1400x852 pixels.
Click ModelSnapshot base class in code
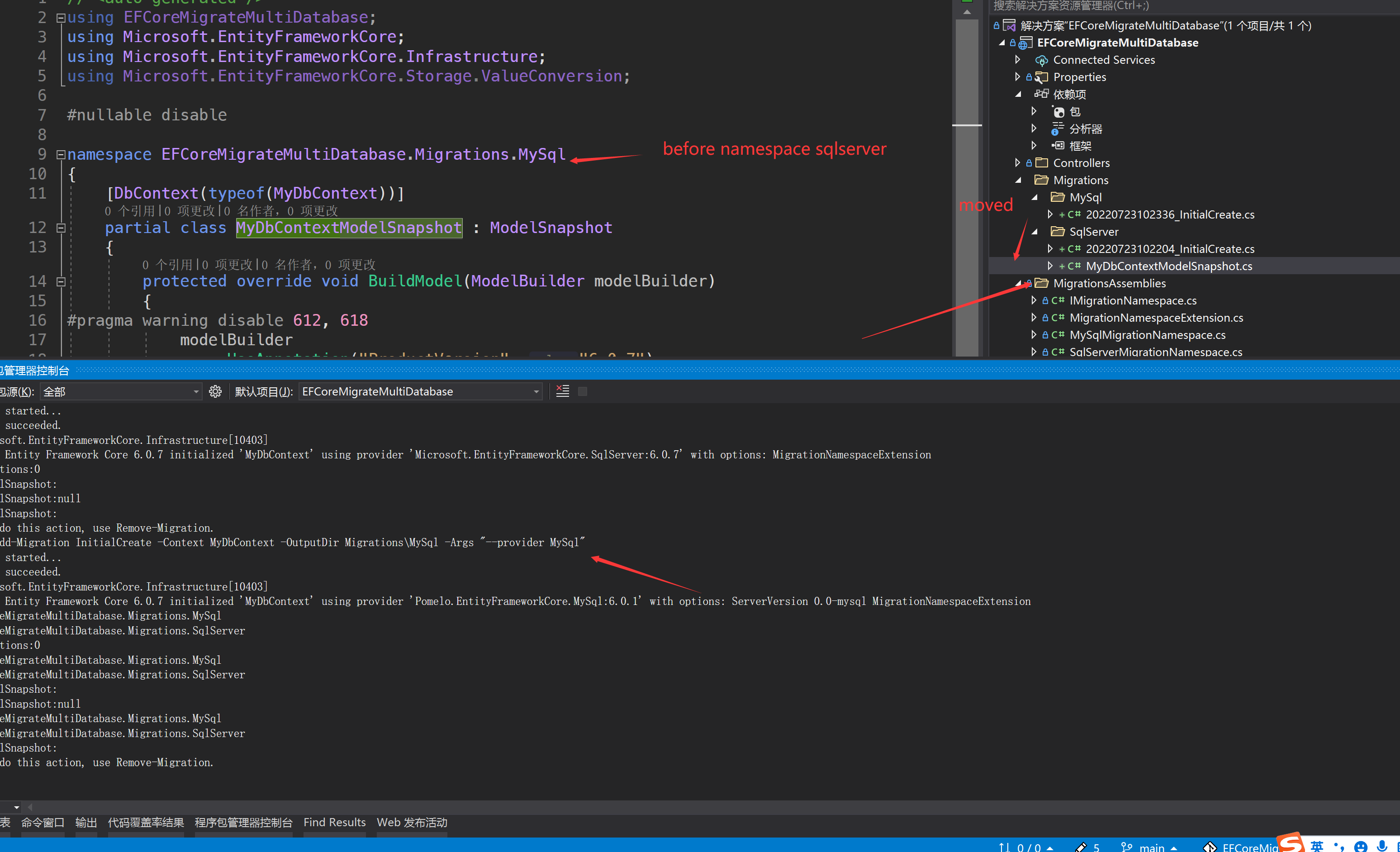[551, 228]
